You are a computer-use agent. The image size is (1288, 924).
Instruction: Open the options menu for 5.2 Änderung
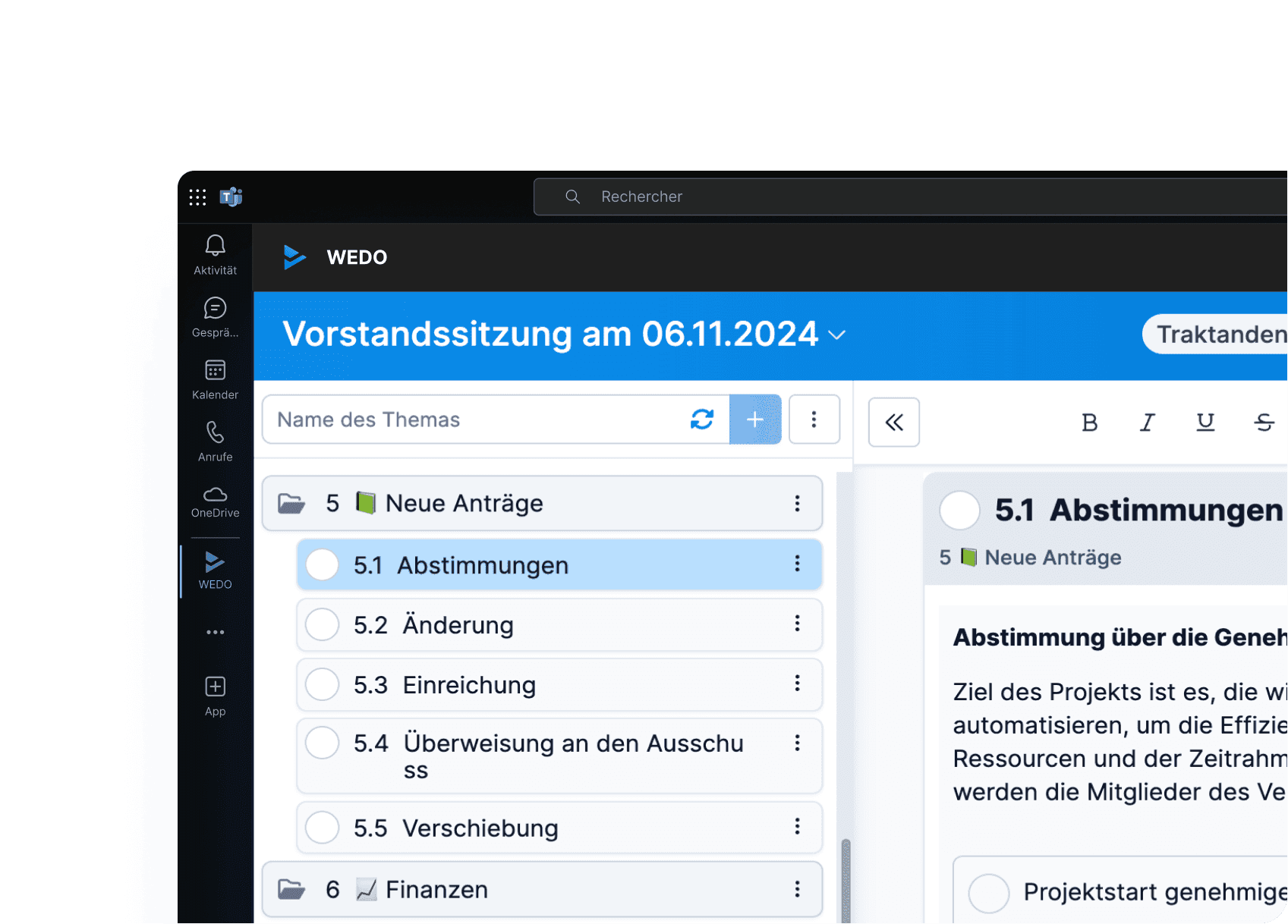(798, 624)
